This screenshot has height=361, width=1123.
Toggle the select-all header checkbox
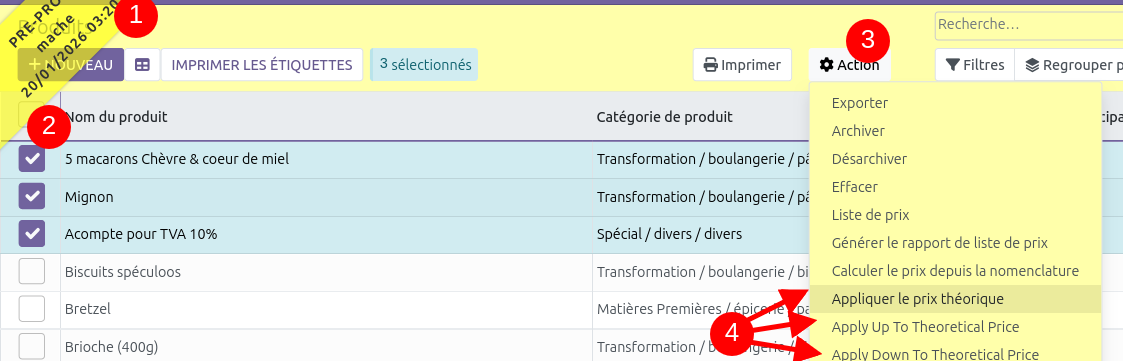32,116
